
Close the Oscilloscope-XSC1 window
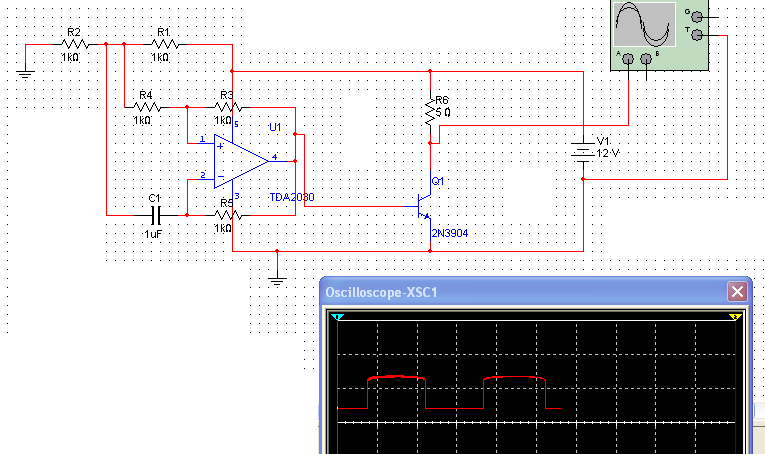click(x=737, y=292)
